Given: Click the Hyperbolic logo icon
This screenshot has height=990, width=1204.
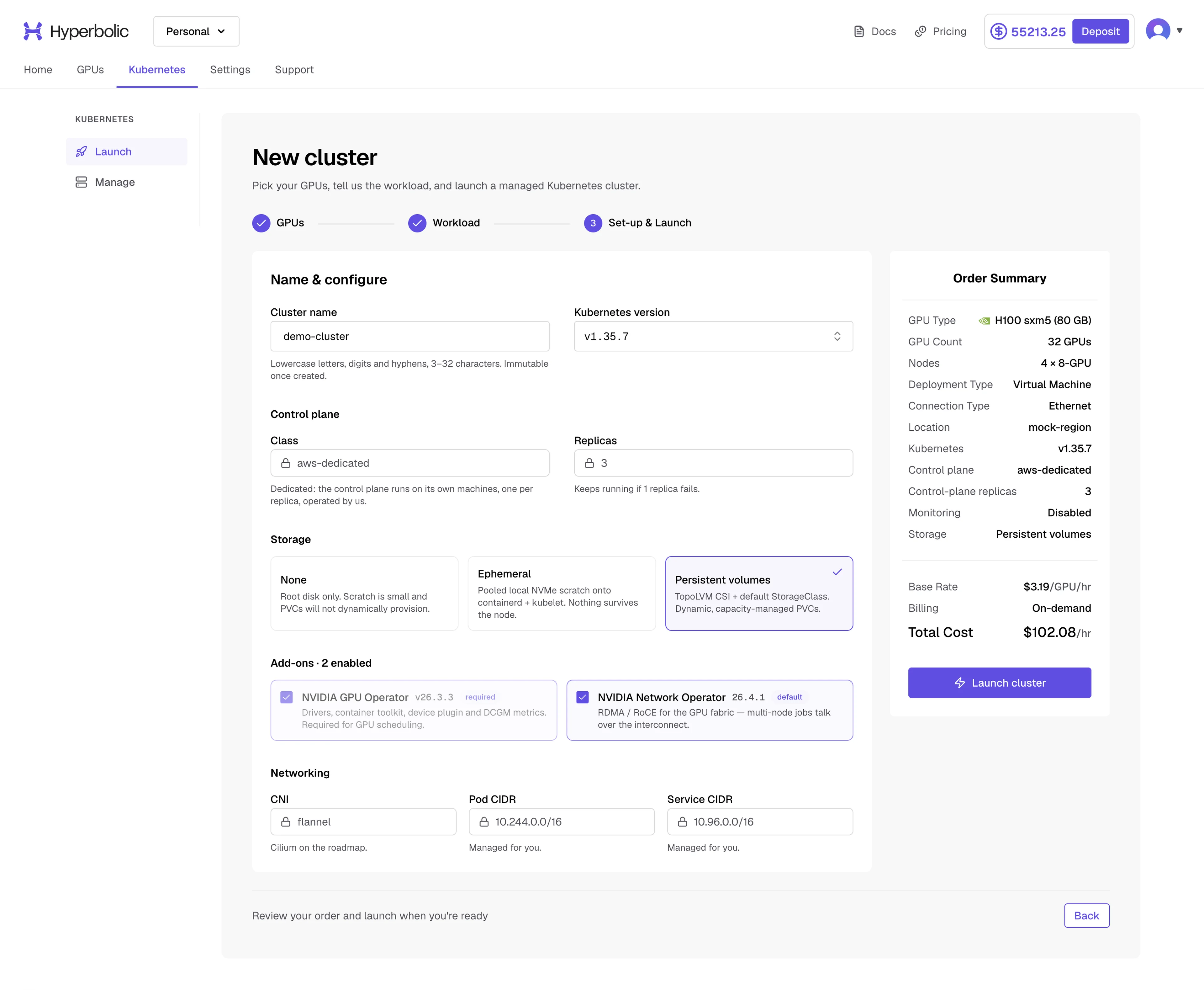Looking at the screenshot, I should point(33,31).
